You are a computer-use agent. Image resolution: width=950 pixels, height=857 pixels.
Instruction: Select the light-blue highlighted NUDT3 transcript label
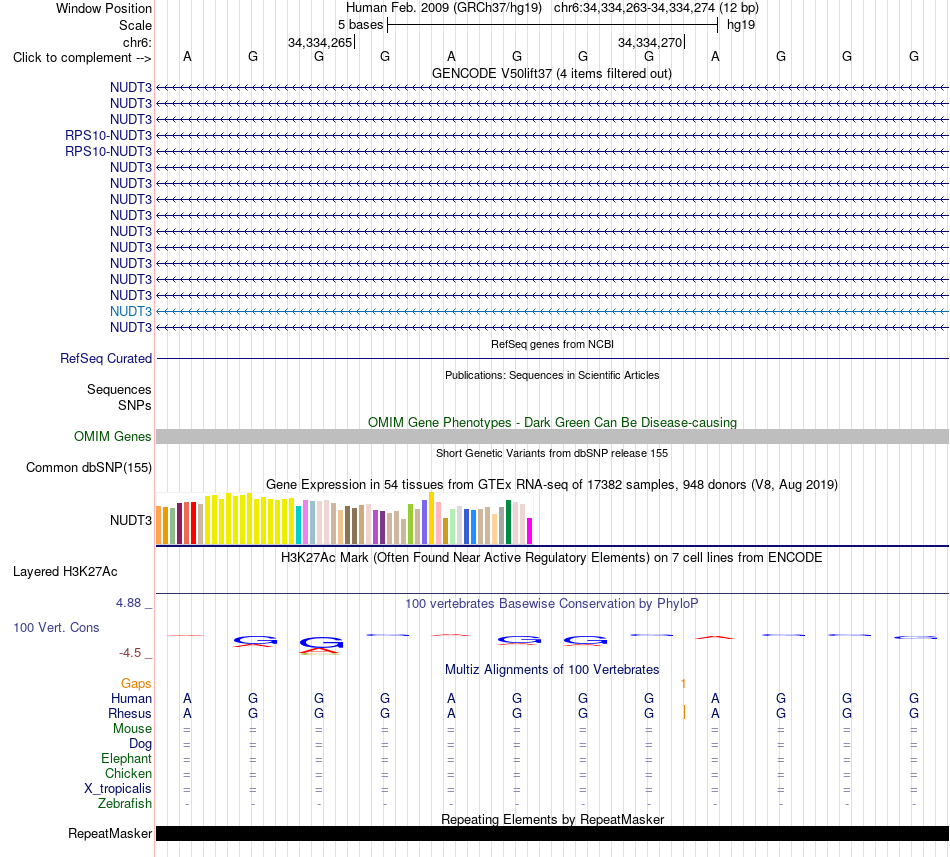[x=131, y=311]
